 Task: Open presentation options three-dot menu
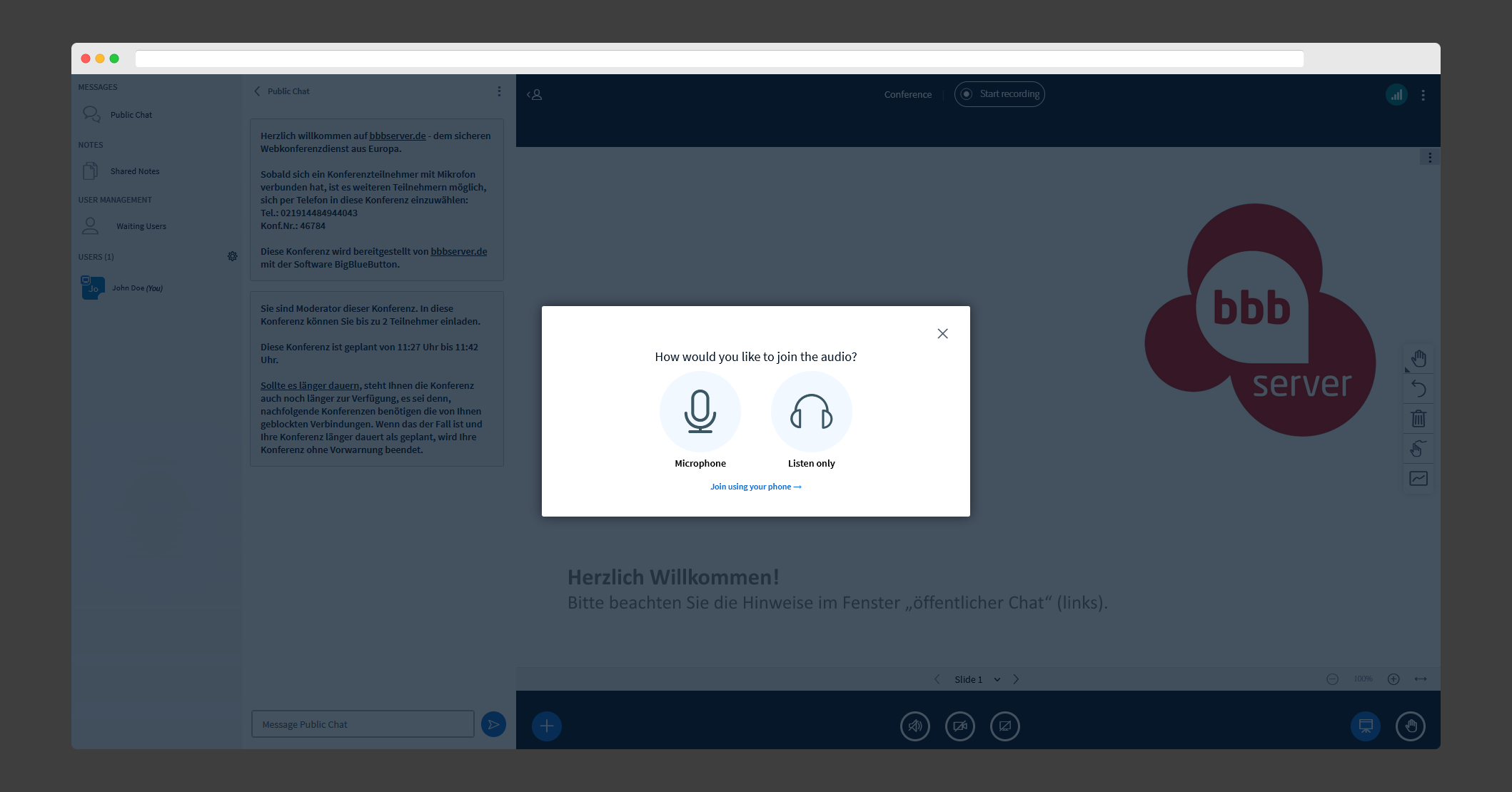tap(1430, 158)
